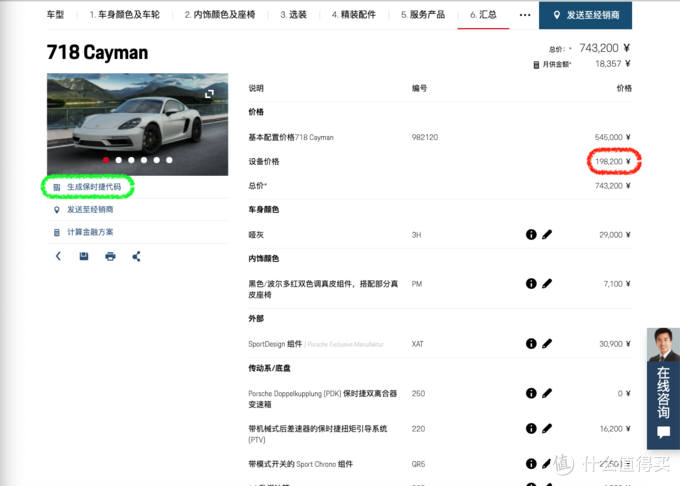Open the 车型 tab
Image resolution: width=680 pixels, height=486 pixels.
click(56, 15)
